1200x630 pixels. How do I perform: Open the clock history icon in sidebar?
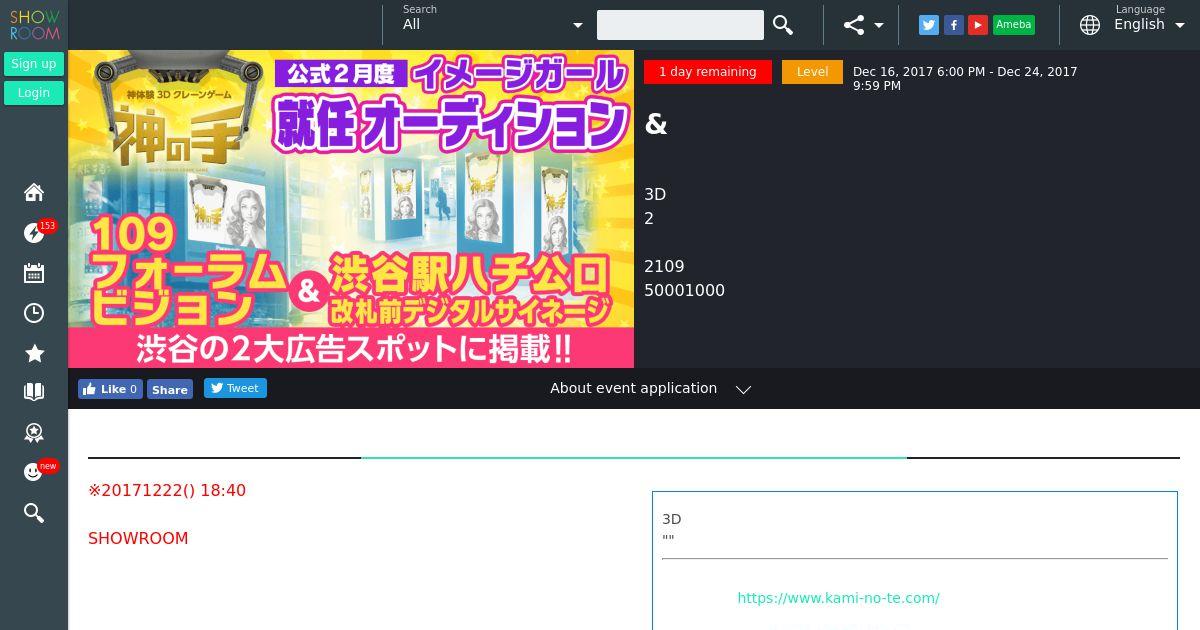coord(34,313)
